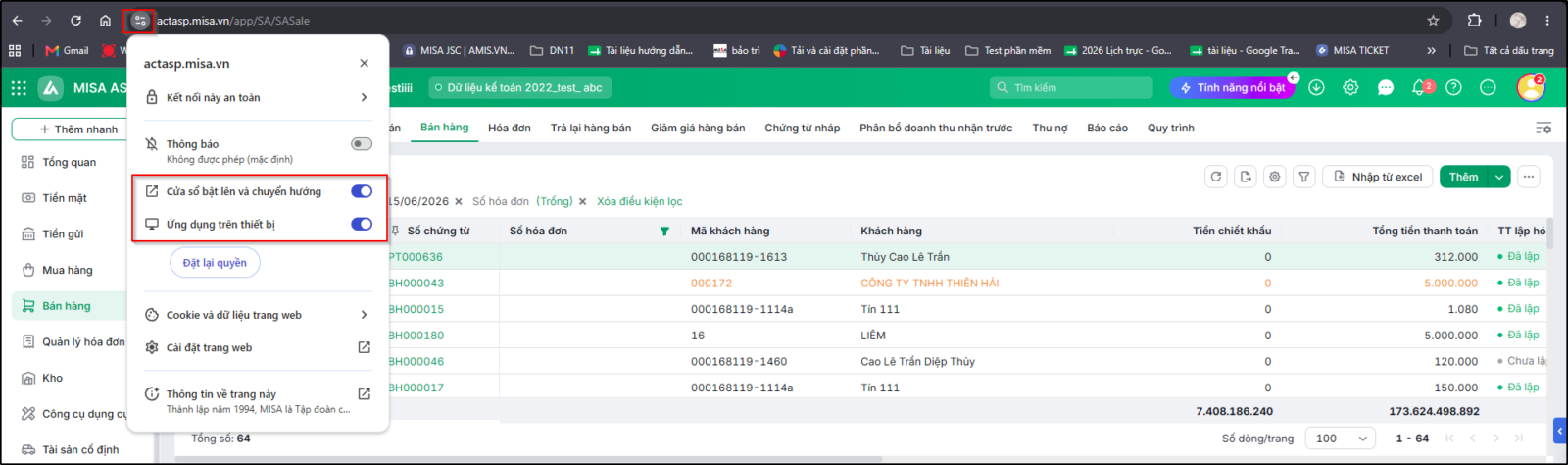Open the Thu nợ tab
This screenshot has width=1568, height=465.
point(1050,128)
